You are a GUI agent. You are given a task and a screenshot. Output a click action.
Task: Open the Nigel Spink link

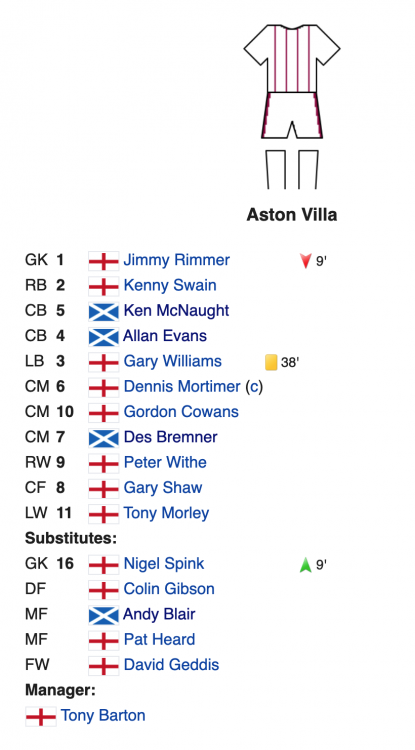[x=164, y=563]
